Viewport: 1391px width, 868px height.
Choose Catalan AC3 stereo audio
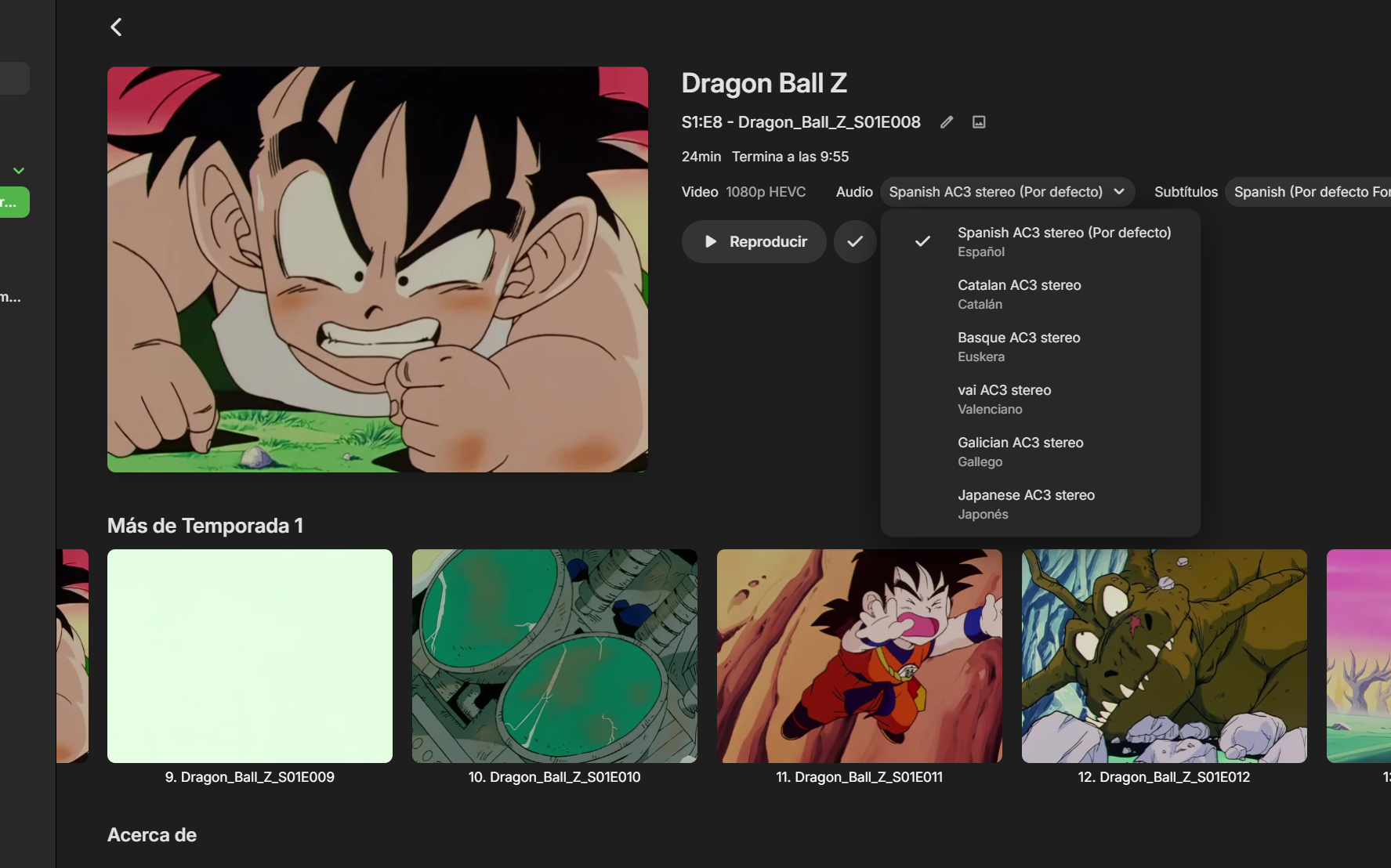point(1041,294)
